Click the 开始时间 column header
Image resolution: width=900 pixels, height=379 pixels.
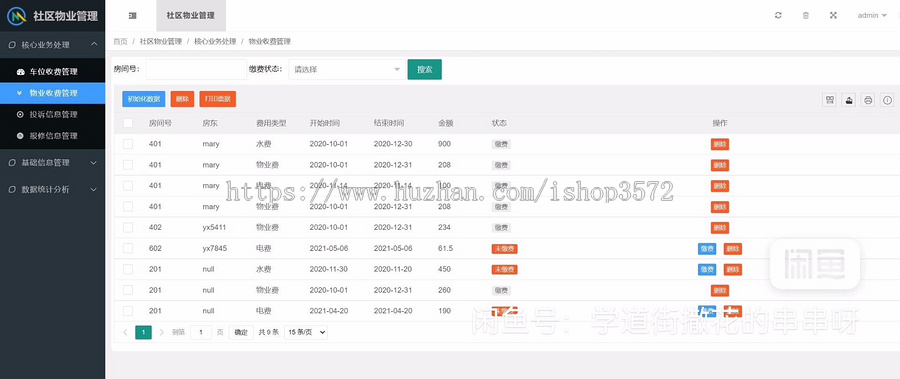click(x=325, y=123)
